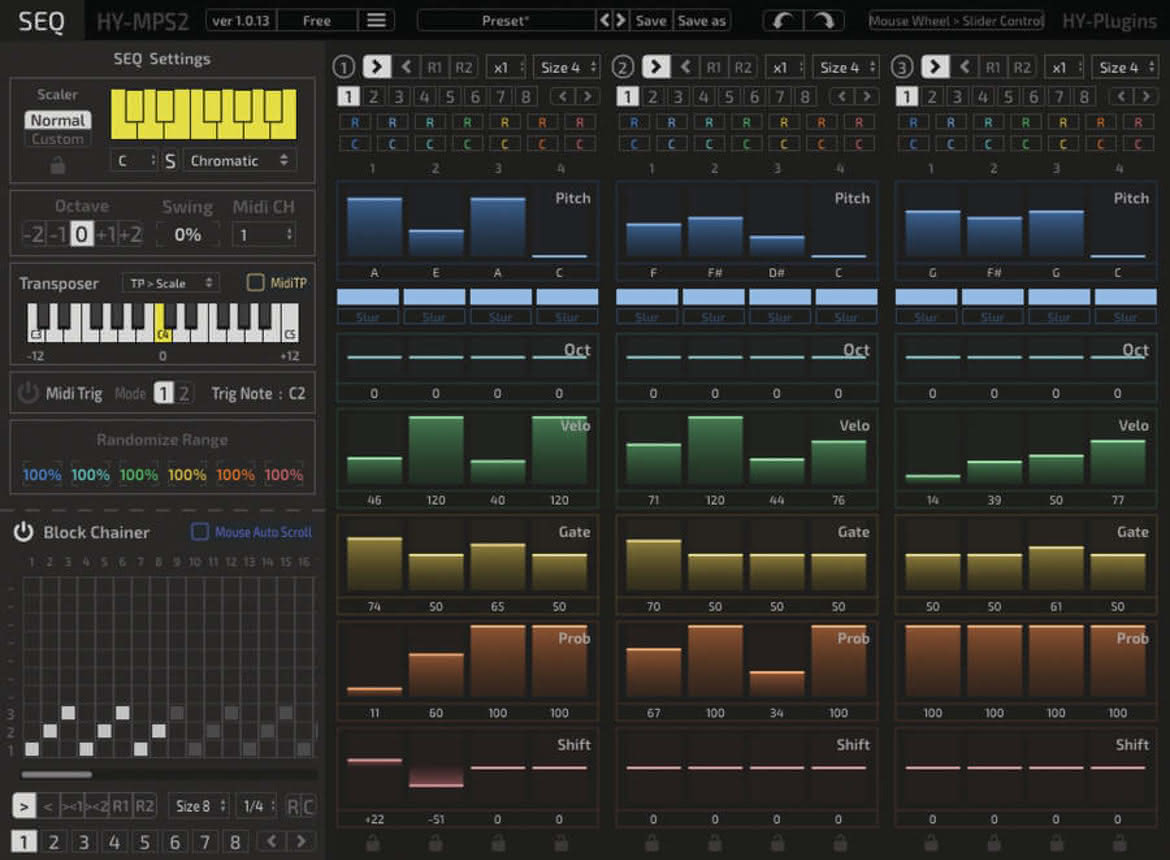
Task: Click the Save as button
Action: coord(701,20)
